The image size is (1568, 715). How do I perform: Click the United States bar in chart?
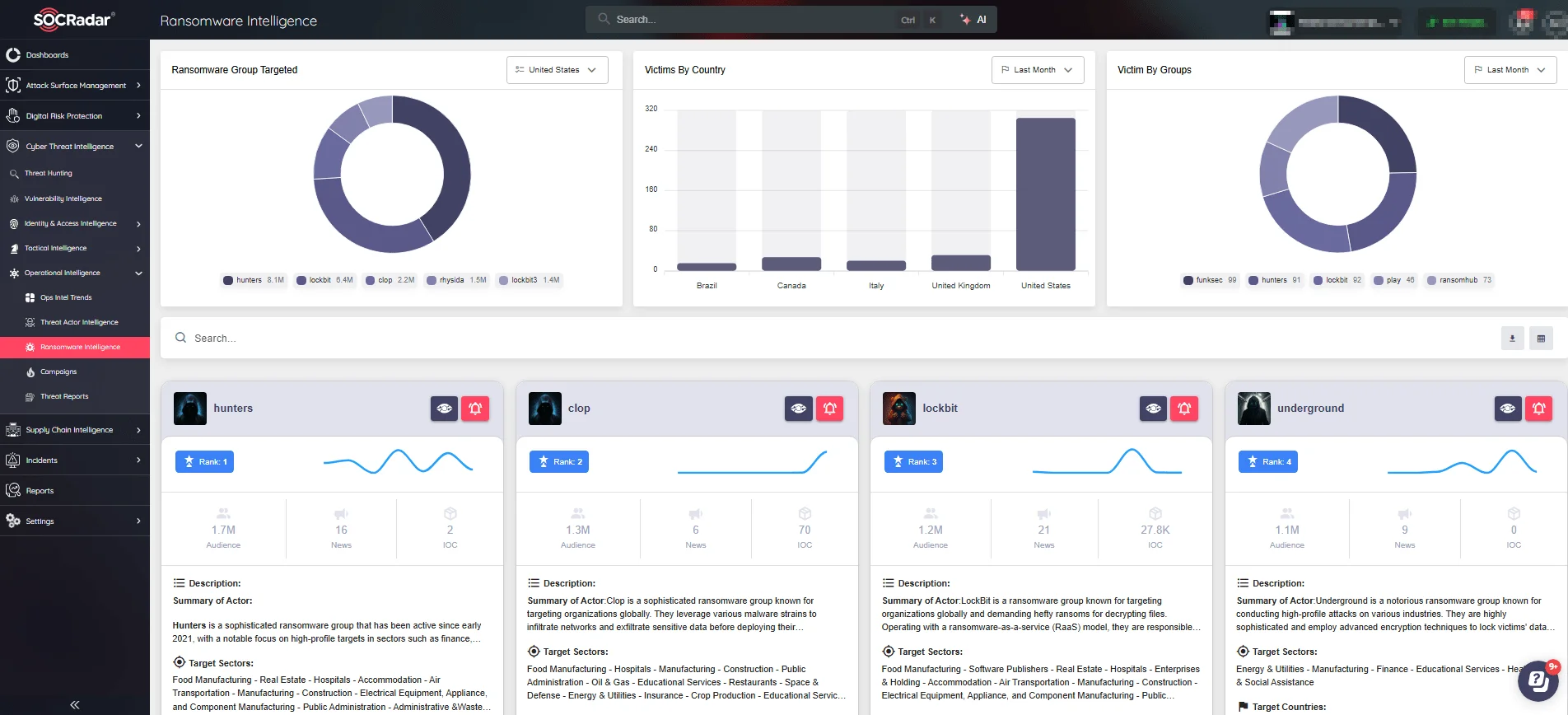[x=1046, y=194]
